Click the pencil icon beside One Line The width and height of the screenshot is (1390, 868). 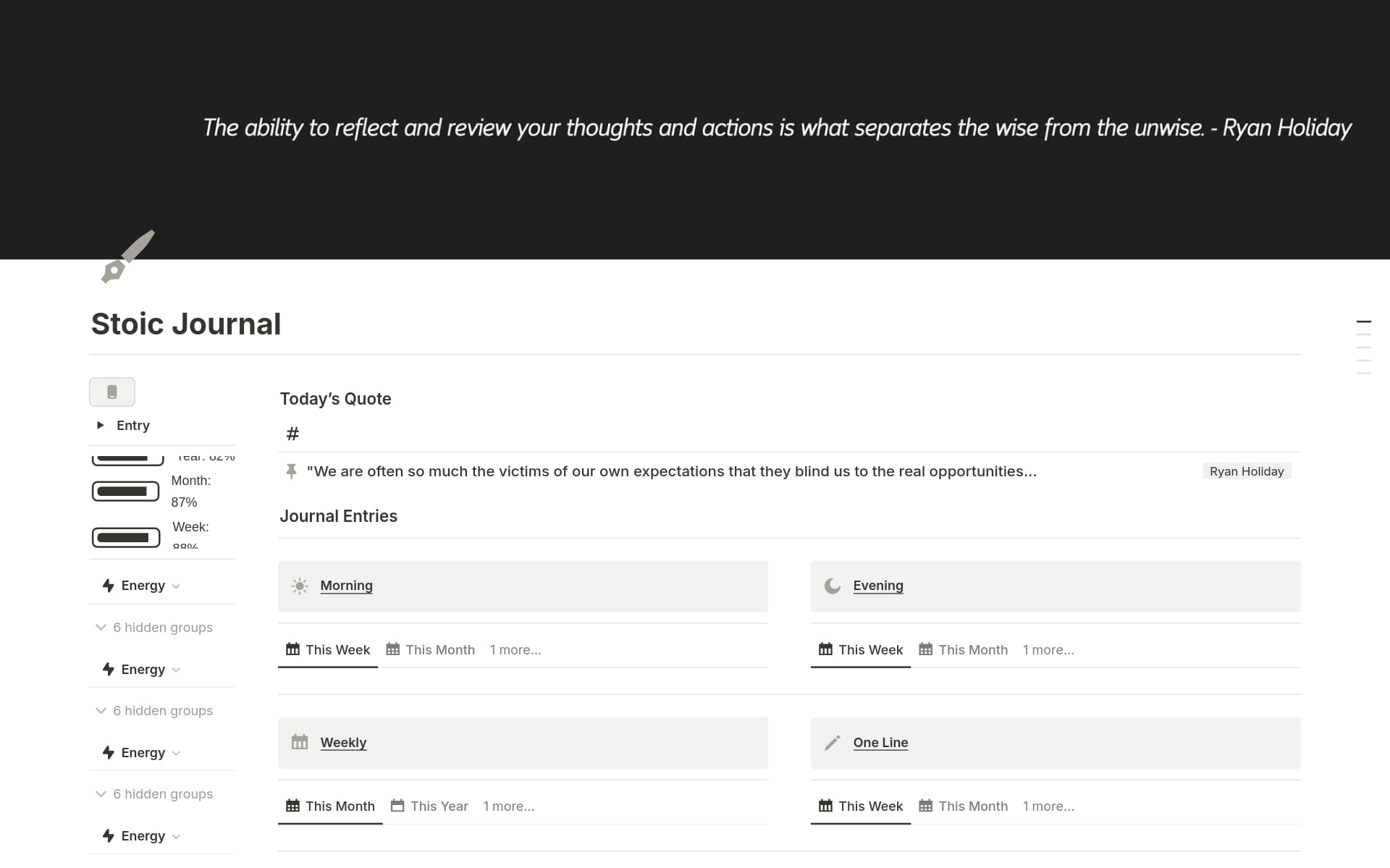point(832,742)
